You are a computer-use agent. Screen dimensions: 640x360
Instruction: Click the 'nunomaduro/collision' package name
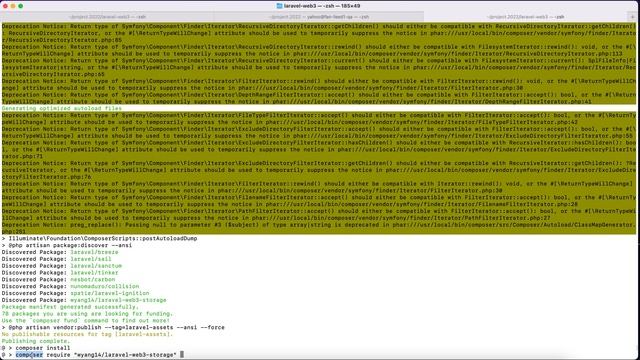[x=104, y=286]
